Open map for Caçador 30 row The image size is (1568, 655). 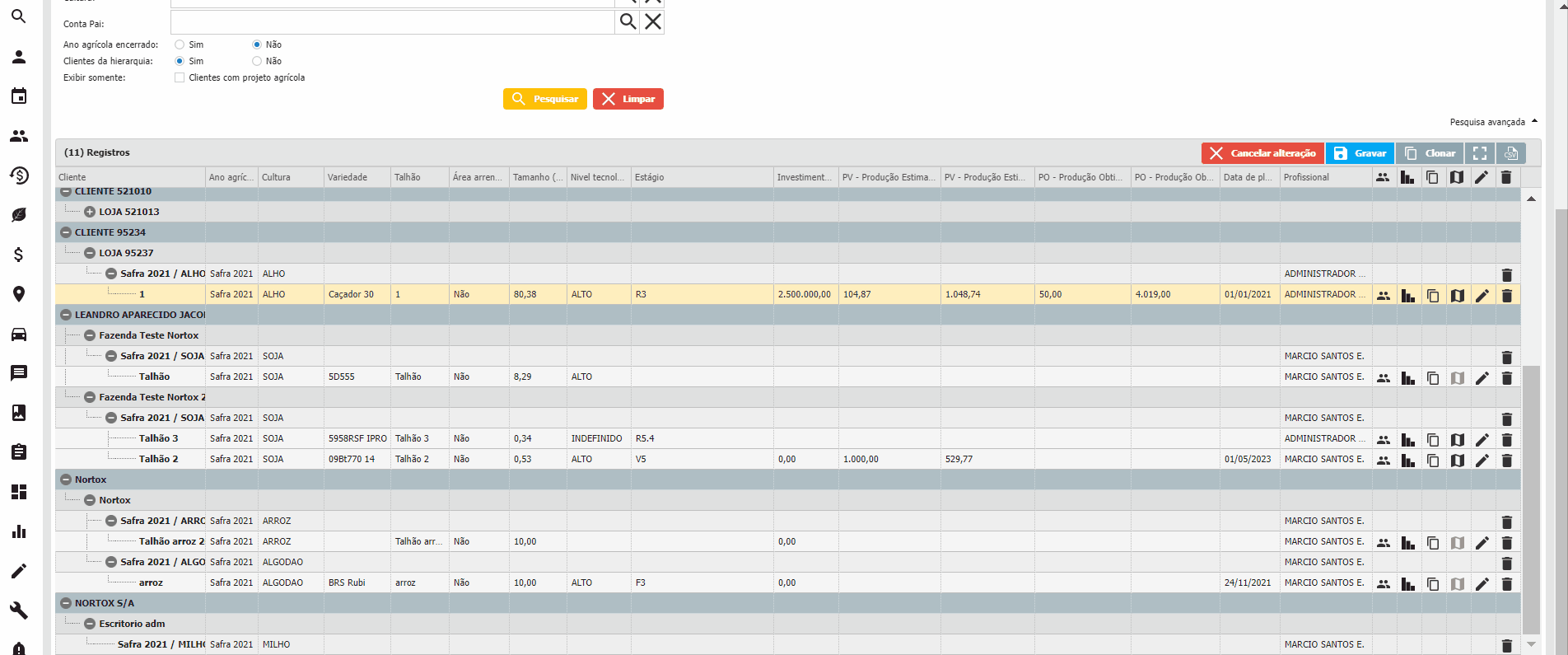coord(1458,295)
